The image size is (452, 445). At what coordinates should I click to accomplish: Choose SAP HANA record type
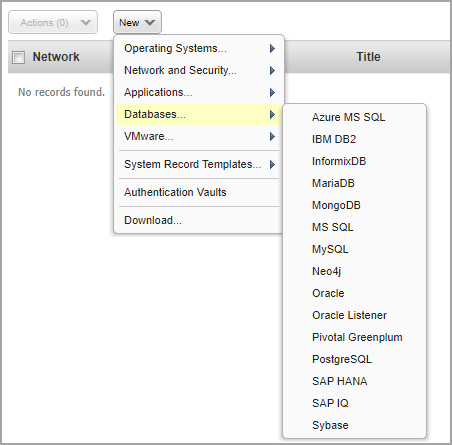(x=354, y=381)
